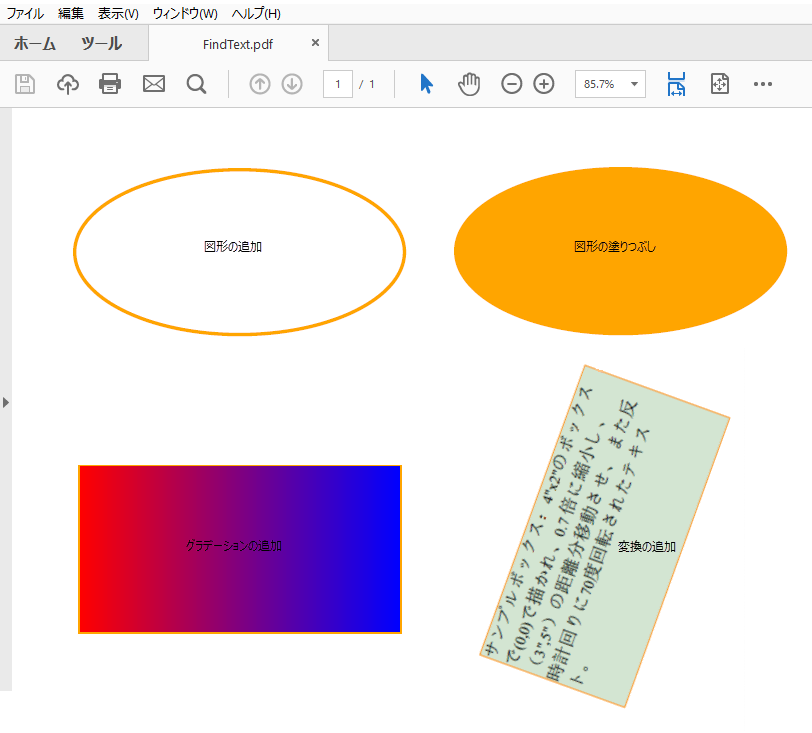Open more tools ellipsis menu
Image resolution: width=812 pixels, height=733 pixels.
point(763,84)
